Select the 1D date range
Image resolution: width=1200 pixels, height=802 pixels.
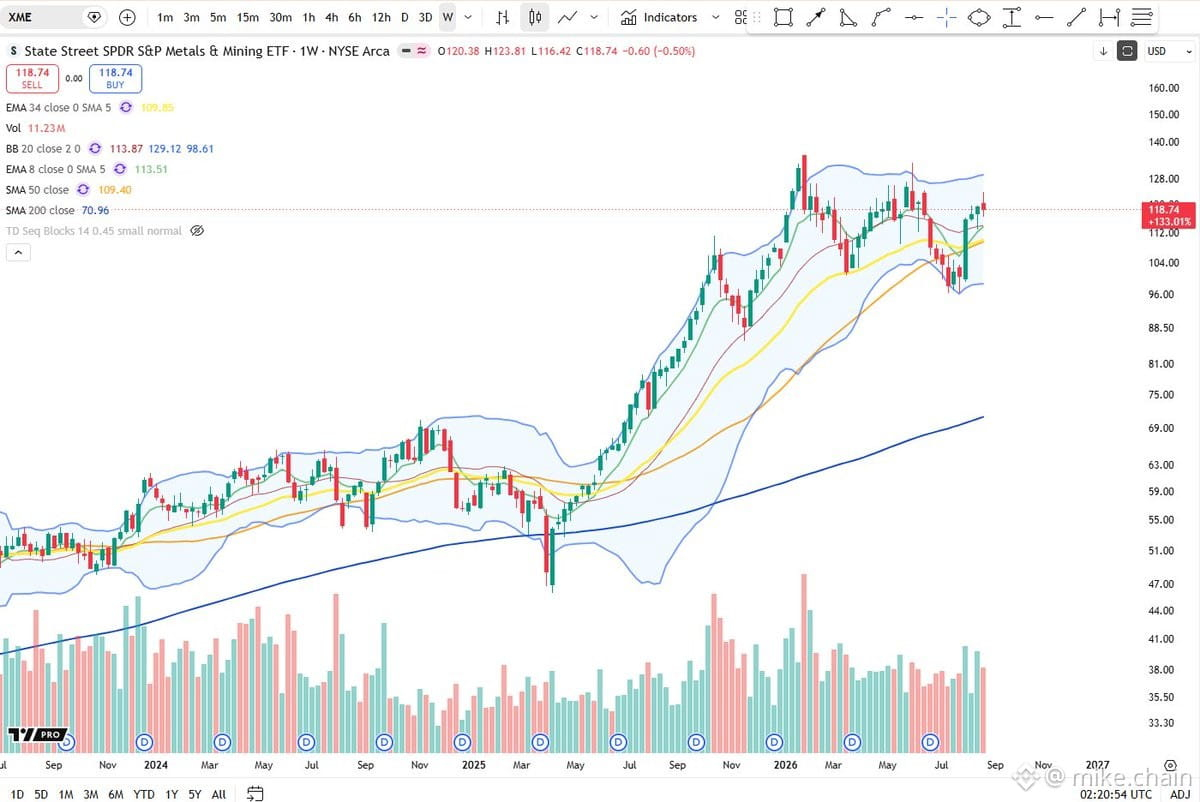16,794
